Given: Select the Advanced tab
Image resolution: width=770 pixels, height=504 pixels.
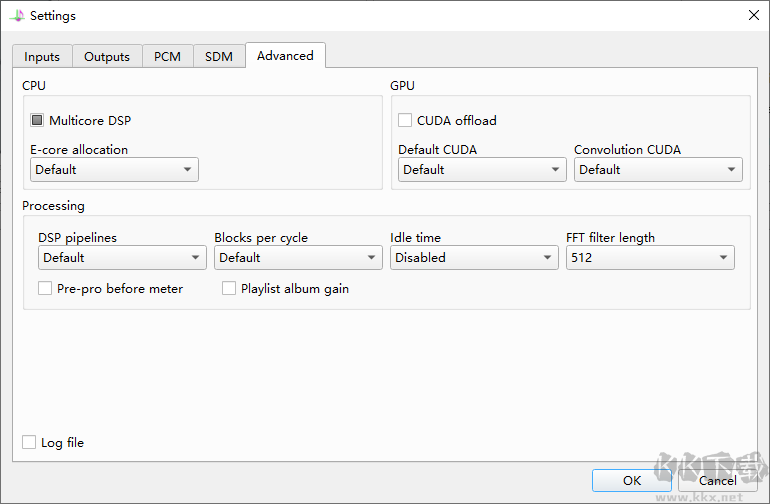Looking at the screenshot, I should pos(285,56).
